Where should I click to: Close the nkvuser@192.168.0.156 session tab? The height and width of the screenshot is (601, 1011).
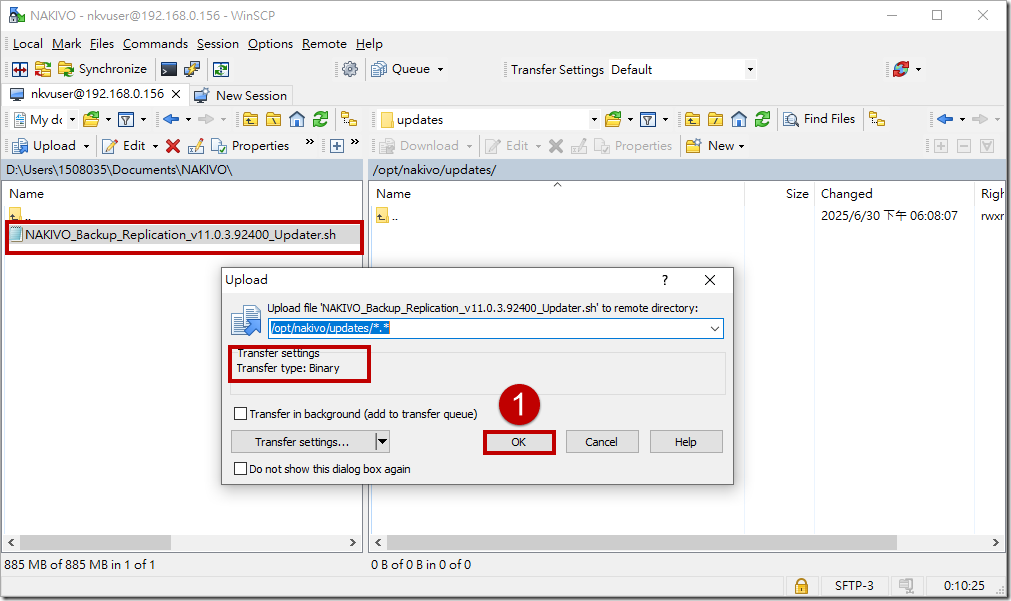(176, 94)
